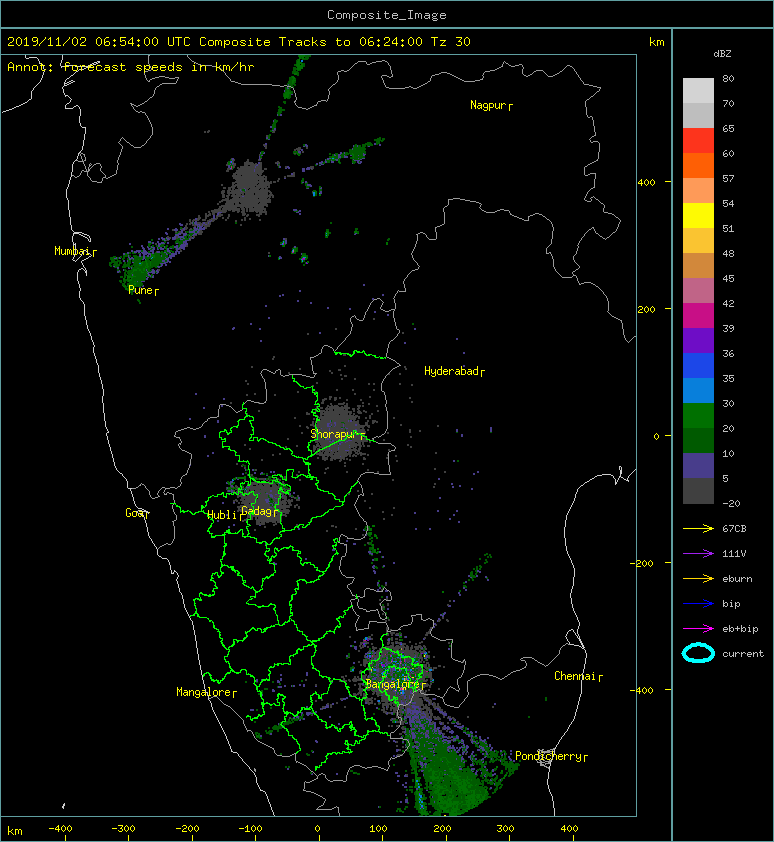Screen dimensions: 774x842
Task: Click the 'Pune' city label
Action: coord(142,291)
